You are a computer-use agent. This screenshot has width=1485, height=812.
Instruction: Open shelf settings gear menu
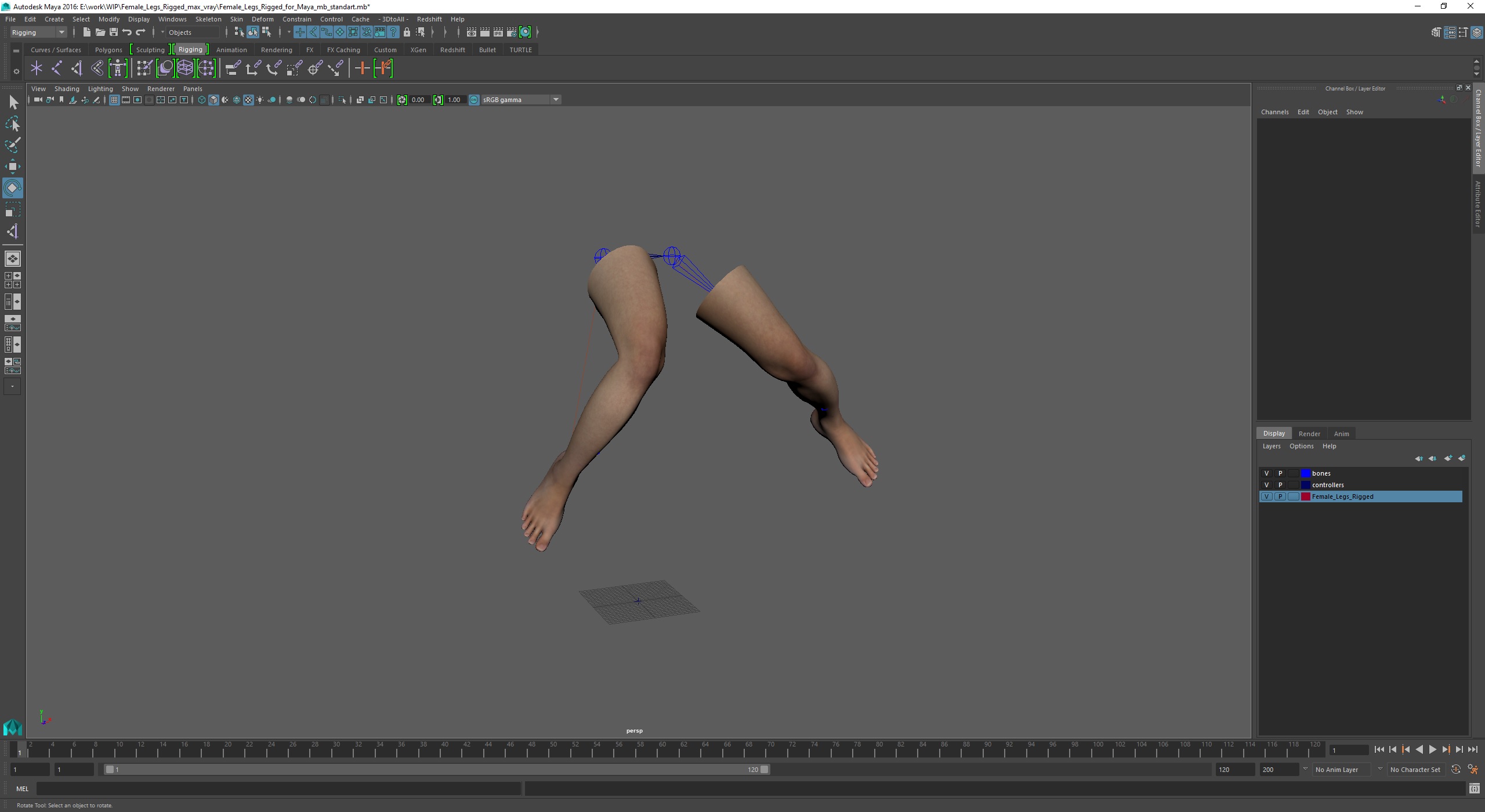pos(16,71)
